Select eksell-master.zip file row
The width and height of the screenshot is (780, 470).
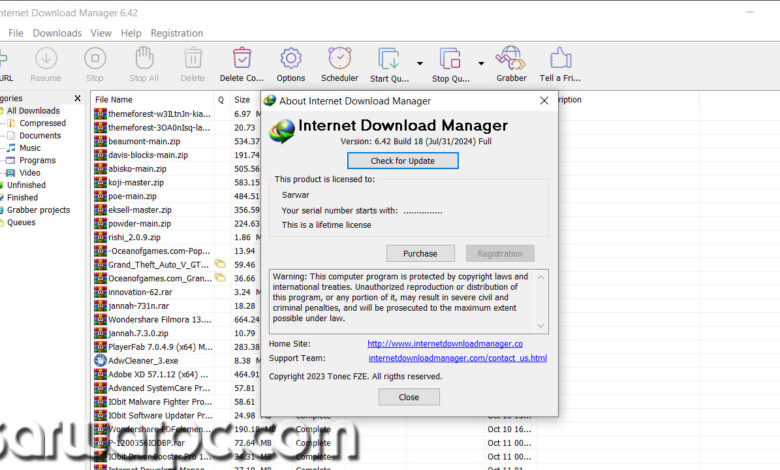(x=140, y=210)
